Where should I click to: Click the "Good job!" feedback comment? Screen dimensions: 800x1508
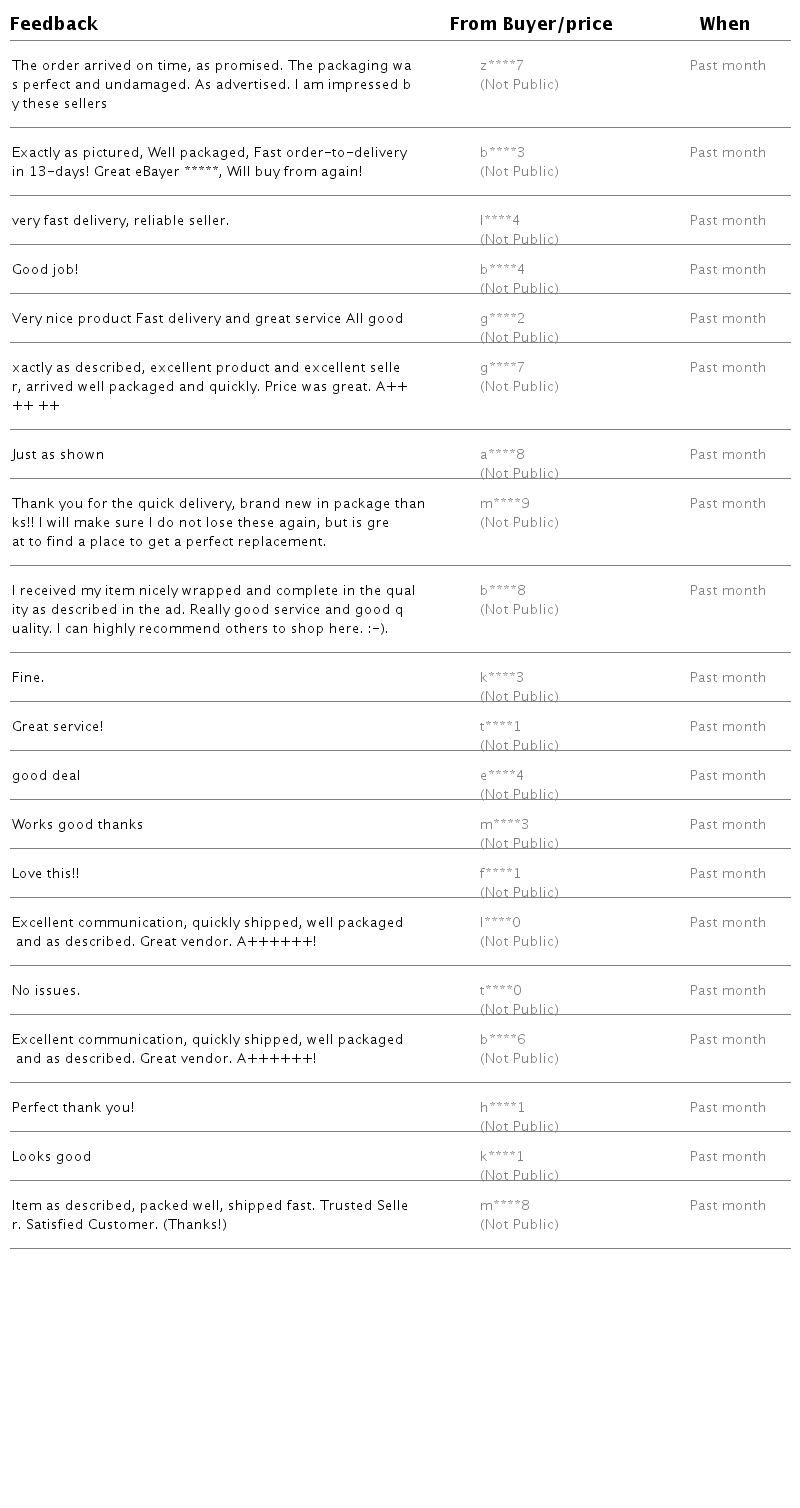(45, 270)
